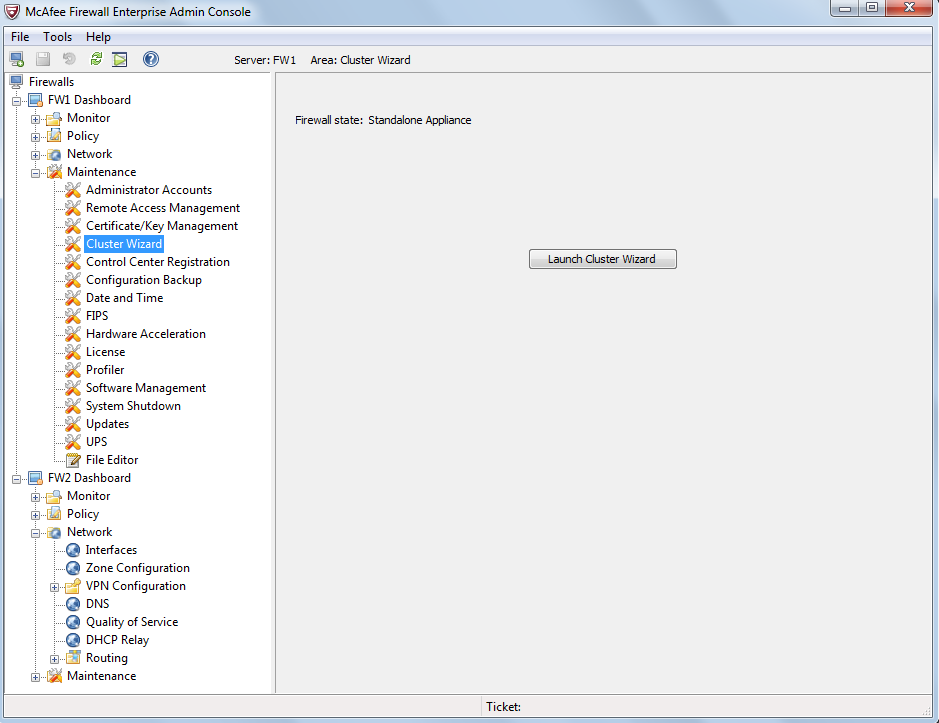Click the FW1 Dashboard monitor icon

(36, 100)
